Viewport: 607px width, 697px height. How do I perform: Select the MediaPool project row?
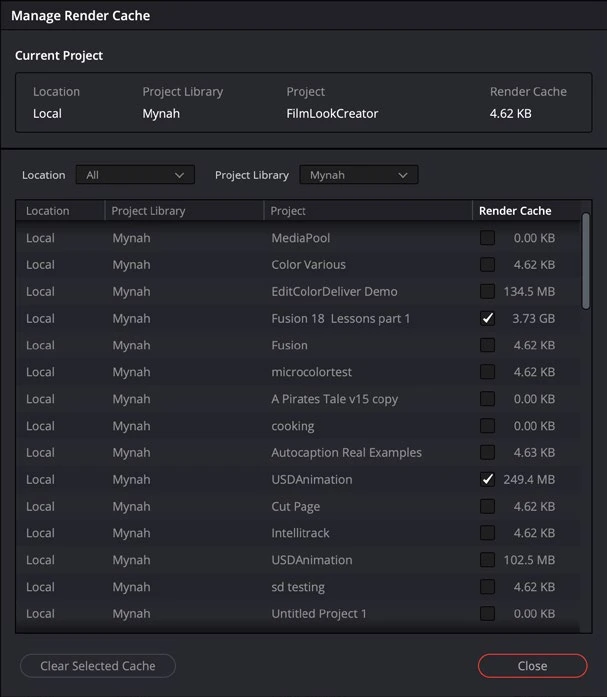(298, 238)
